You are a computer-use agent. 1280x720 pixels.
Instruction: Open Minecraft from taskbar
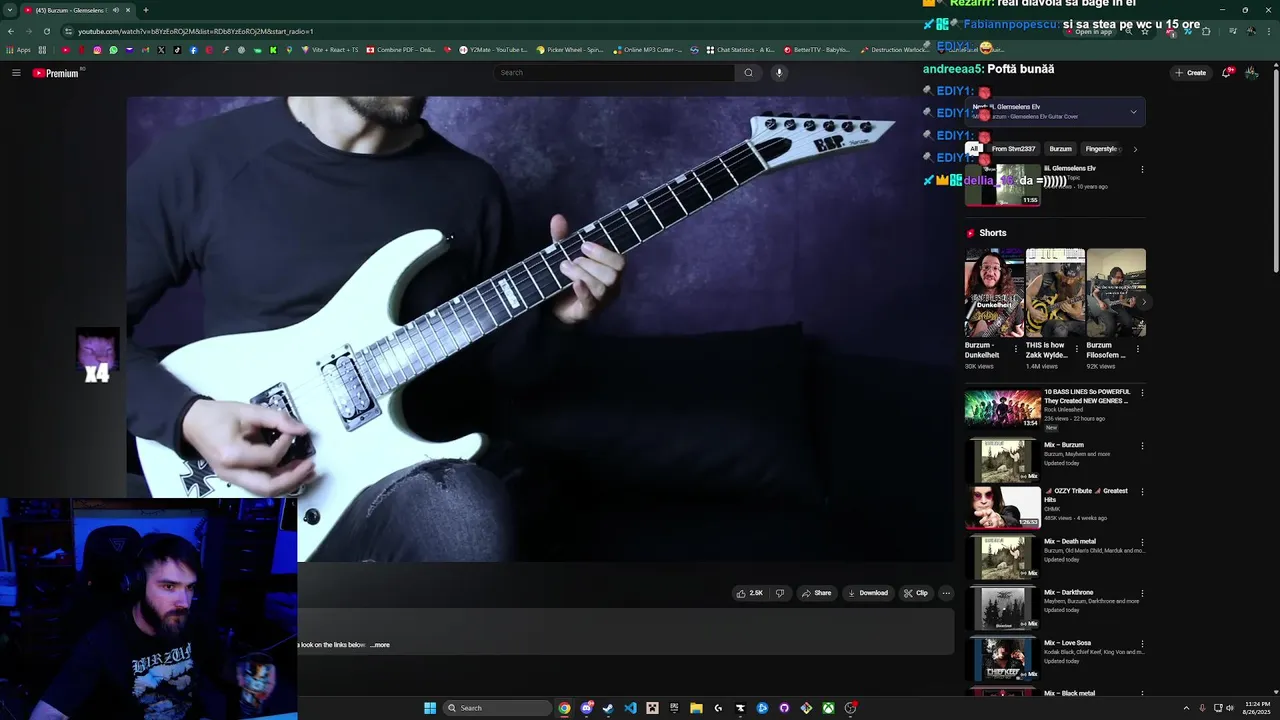(x=652, y=708)
